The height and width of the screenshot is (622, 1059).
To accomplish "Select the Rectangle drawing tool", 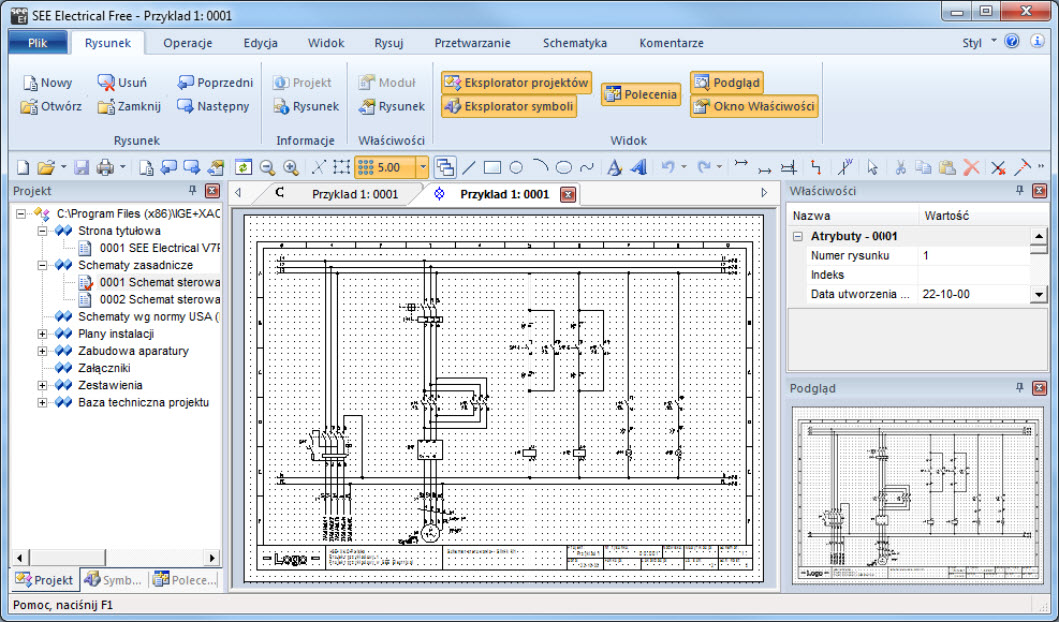I will [492, 168].
